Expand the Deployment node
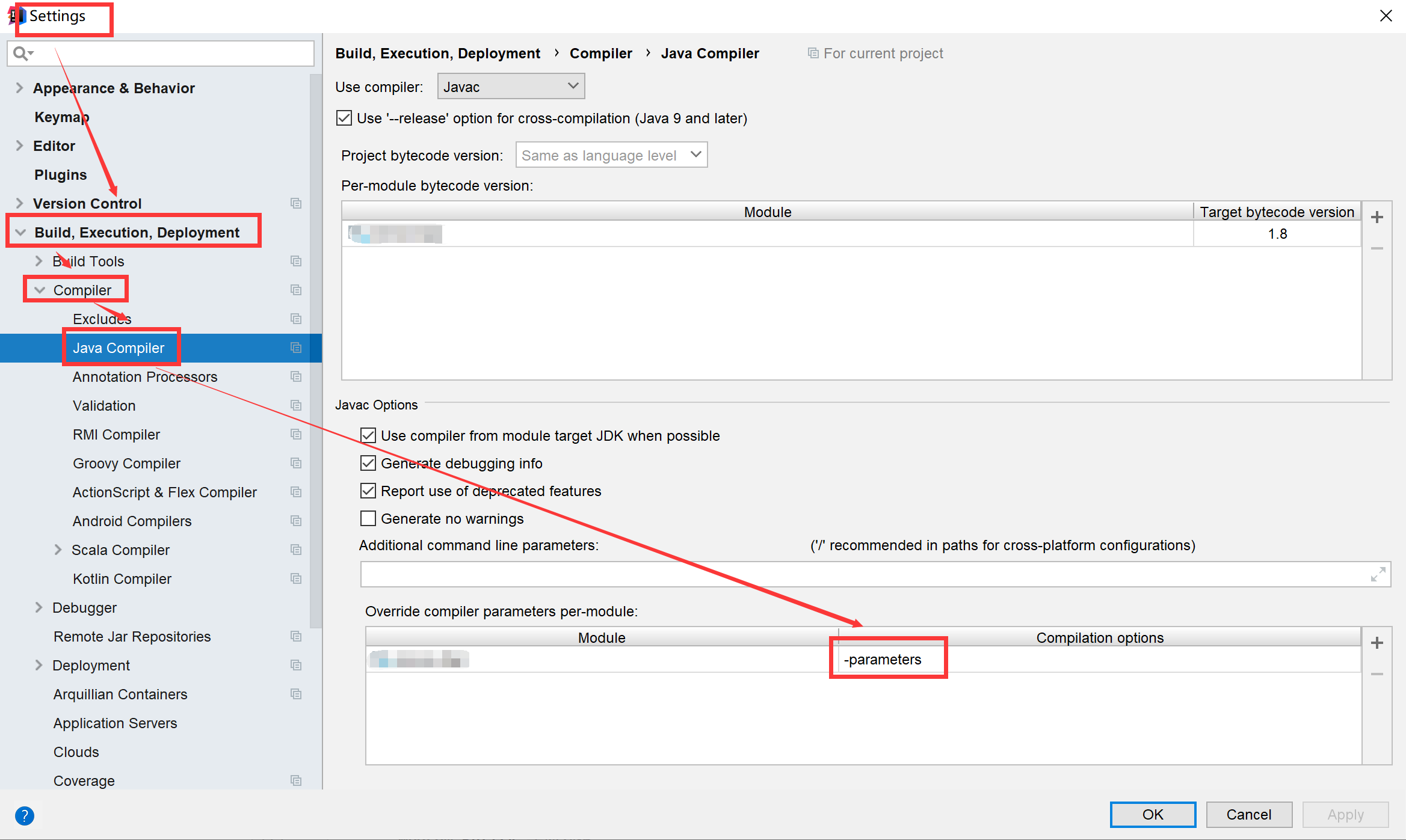The width and height of the screenshot is (1406, 840). pyautogui.click(x=39, y=665)
